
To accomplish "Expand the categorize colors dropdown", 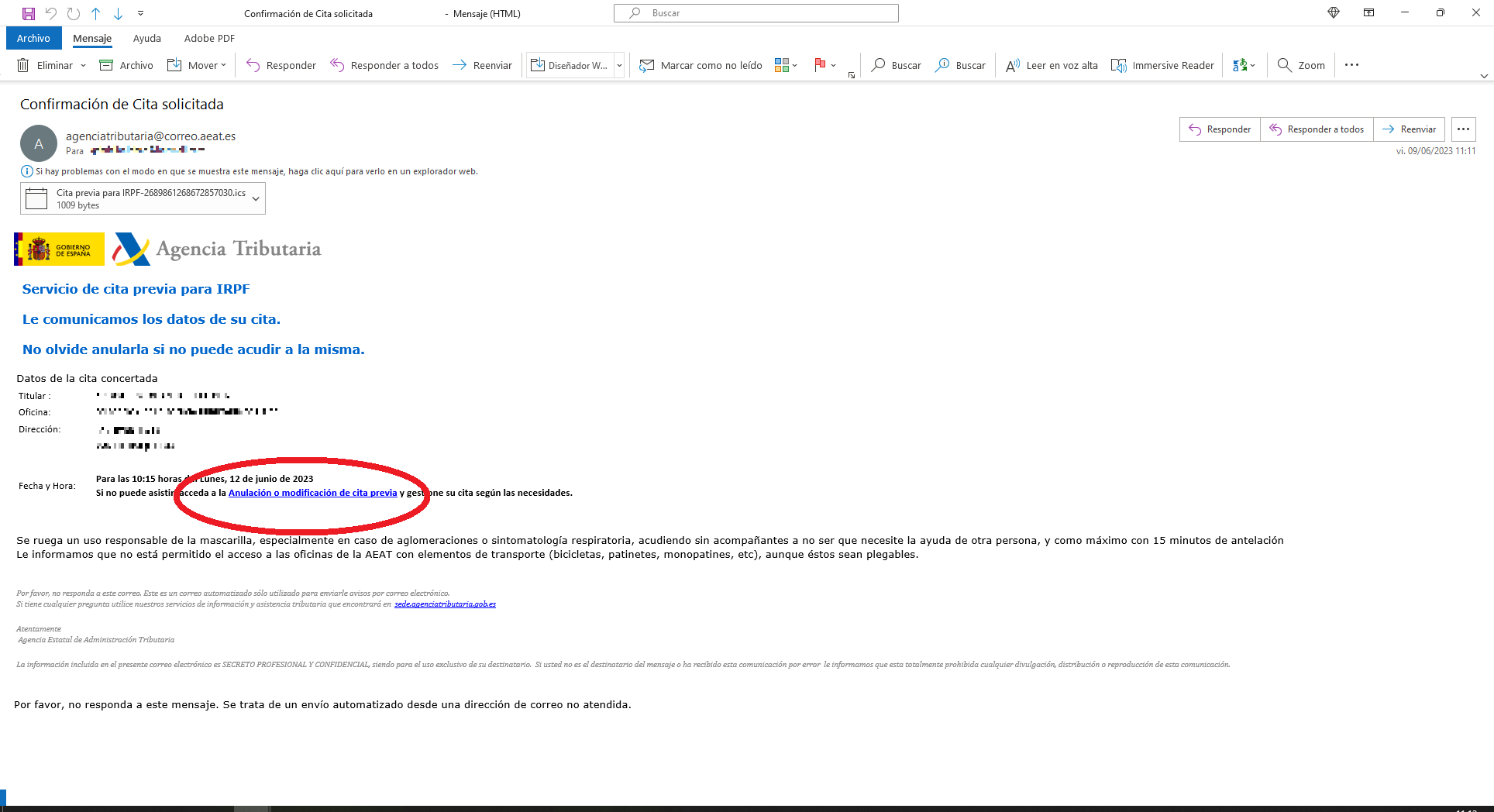I will coord(794,65).
